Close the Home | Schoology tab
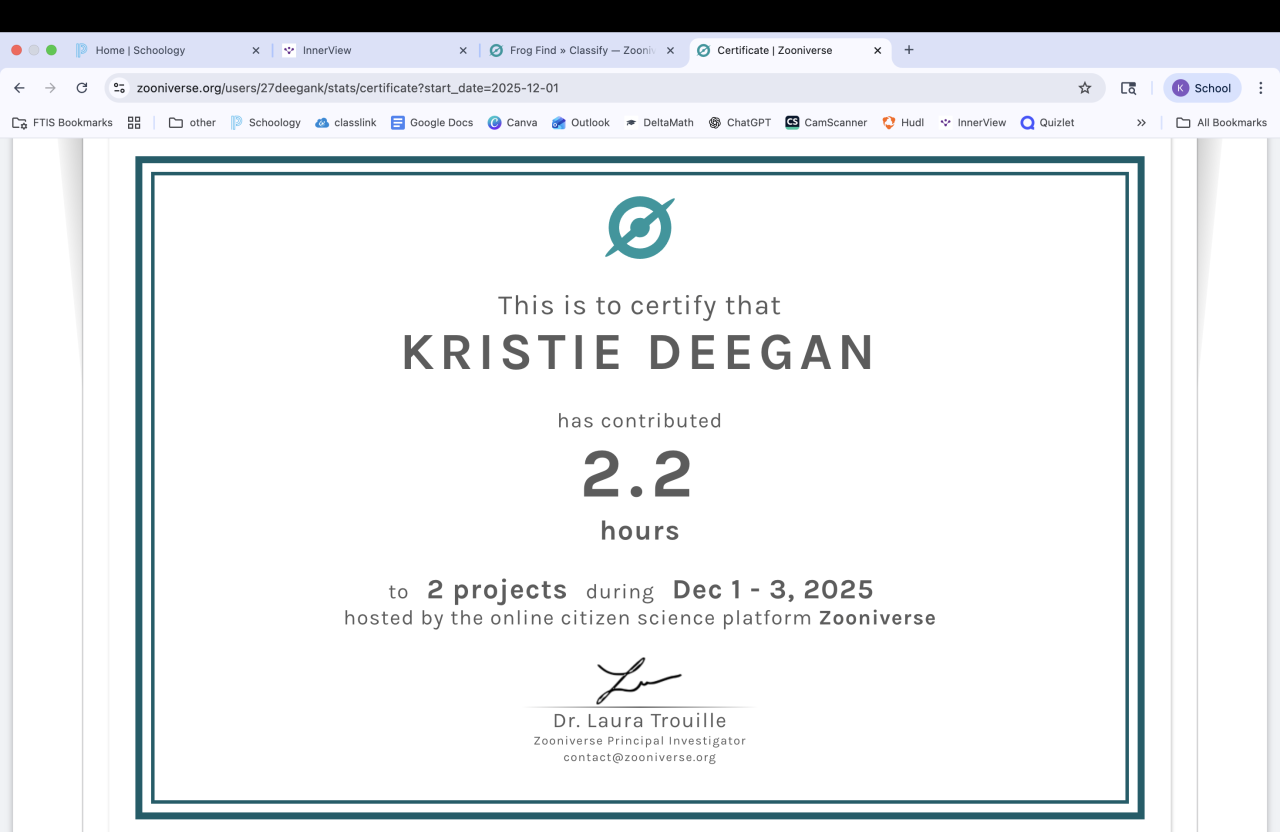The height and width of the screenshot is (832, 1280). (255, 50)
